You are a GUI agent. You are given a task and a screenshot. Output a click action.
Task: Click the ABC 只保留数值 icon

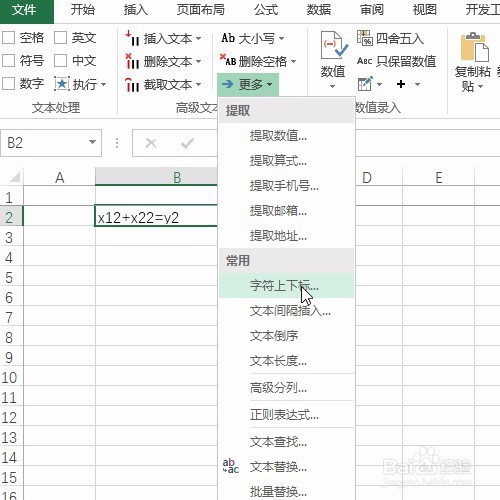coord(364,61)
